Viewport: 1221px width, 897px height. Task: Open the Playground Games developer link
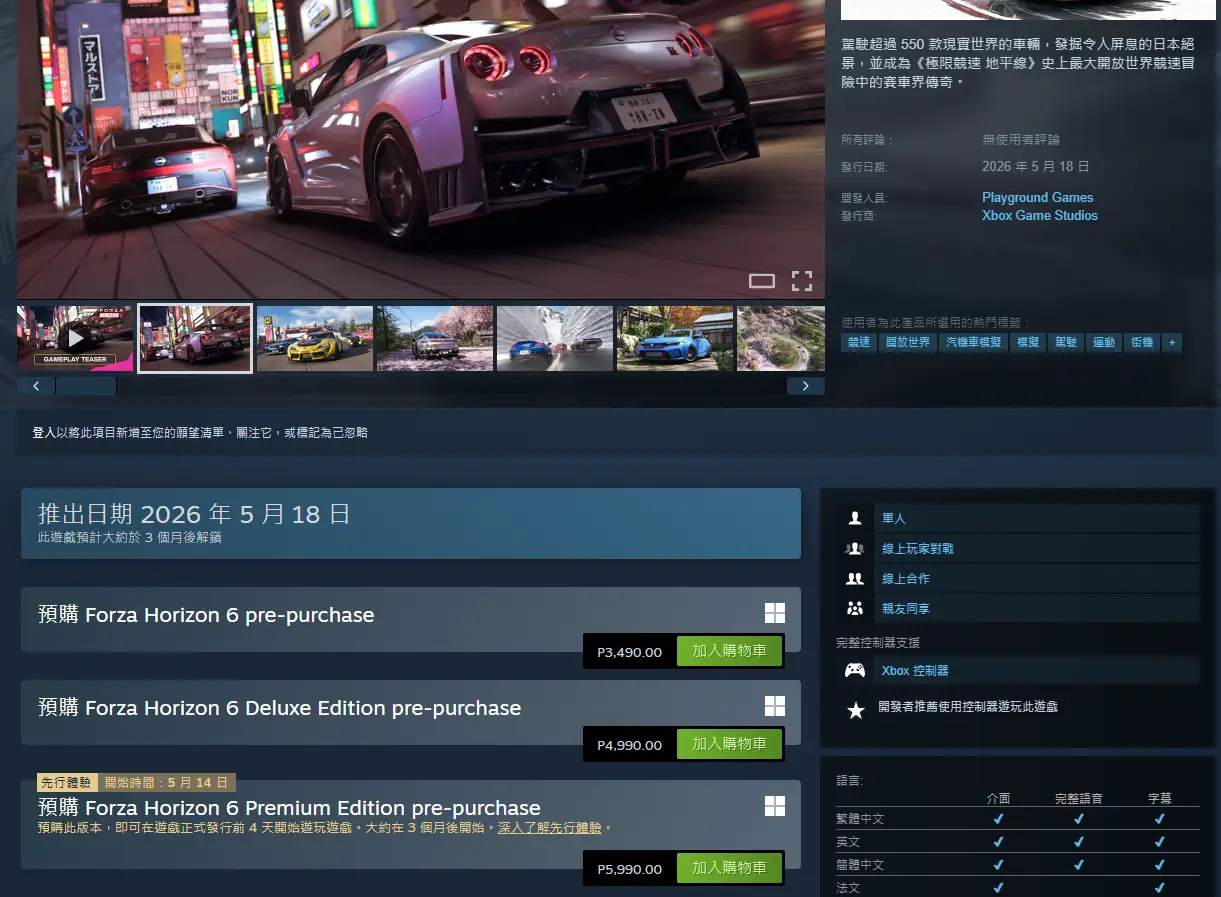click(1037, 197)
